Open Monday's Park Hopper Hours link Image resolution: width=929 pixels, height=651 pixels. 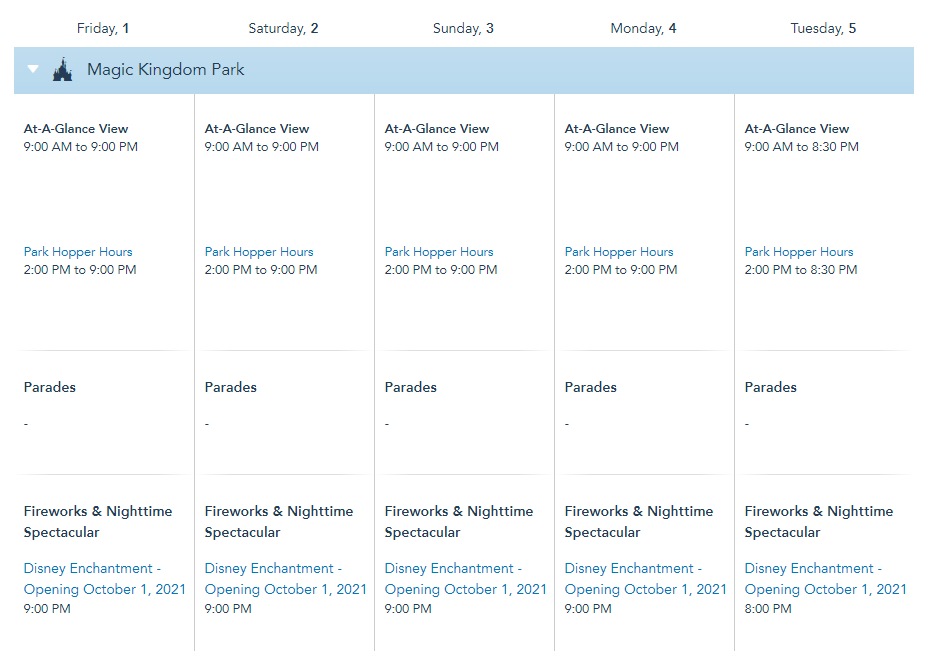619,252
